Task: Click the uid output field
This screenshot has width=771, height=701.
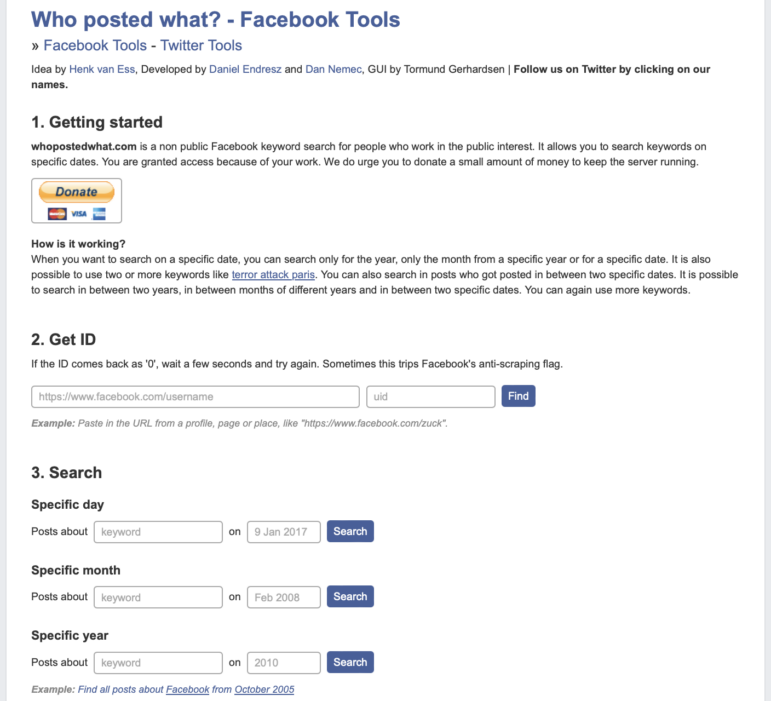Action: pyautogui.click(x=430, y=397)
